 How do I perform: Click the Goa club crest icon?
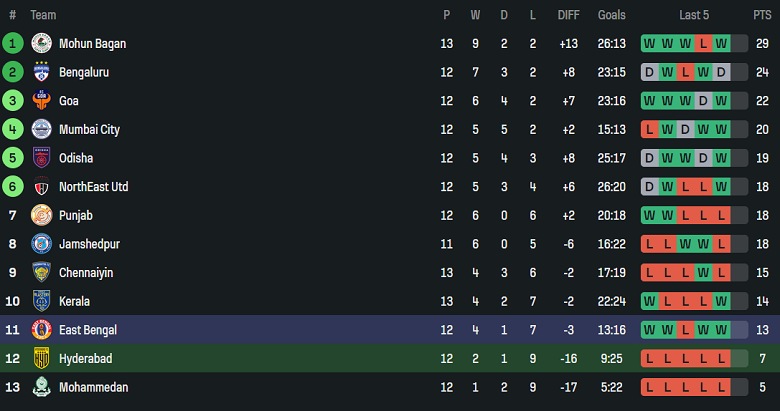coord(41,101)
